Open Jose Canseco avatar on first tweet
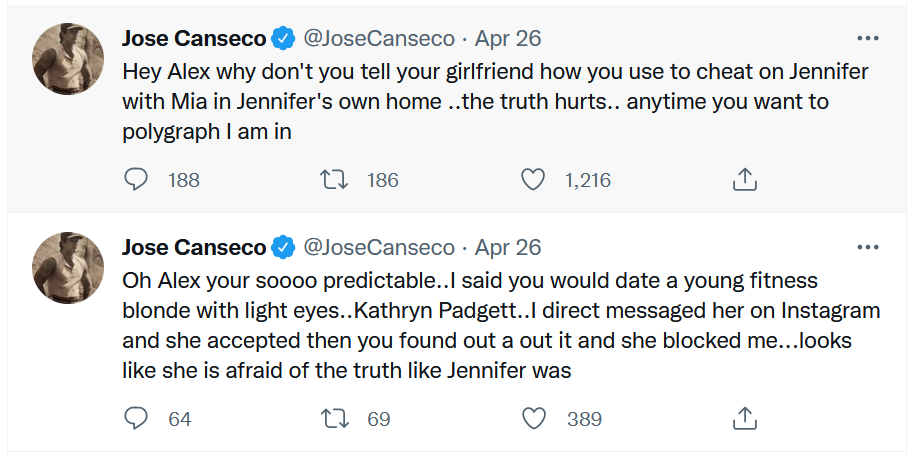Screen dimensions: 907x455 [68, 59]
